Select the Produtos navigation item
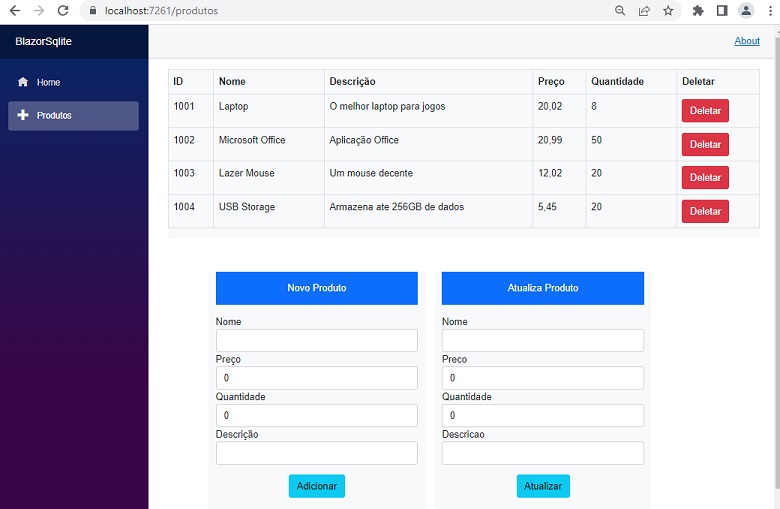Viewport: 780px width, 509px height. pyautogui.click(x=74, y=115)
